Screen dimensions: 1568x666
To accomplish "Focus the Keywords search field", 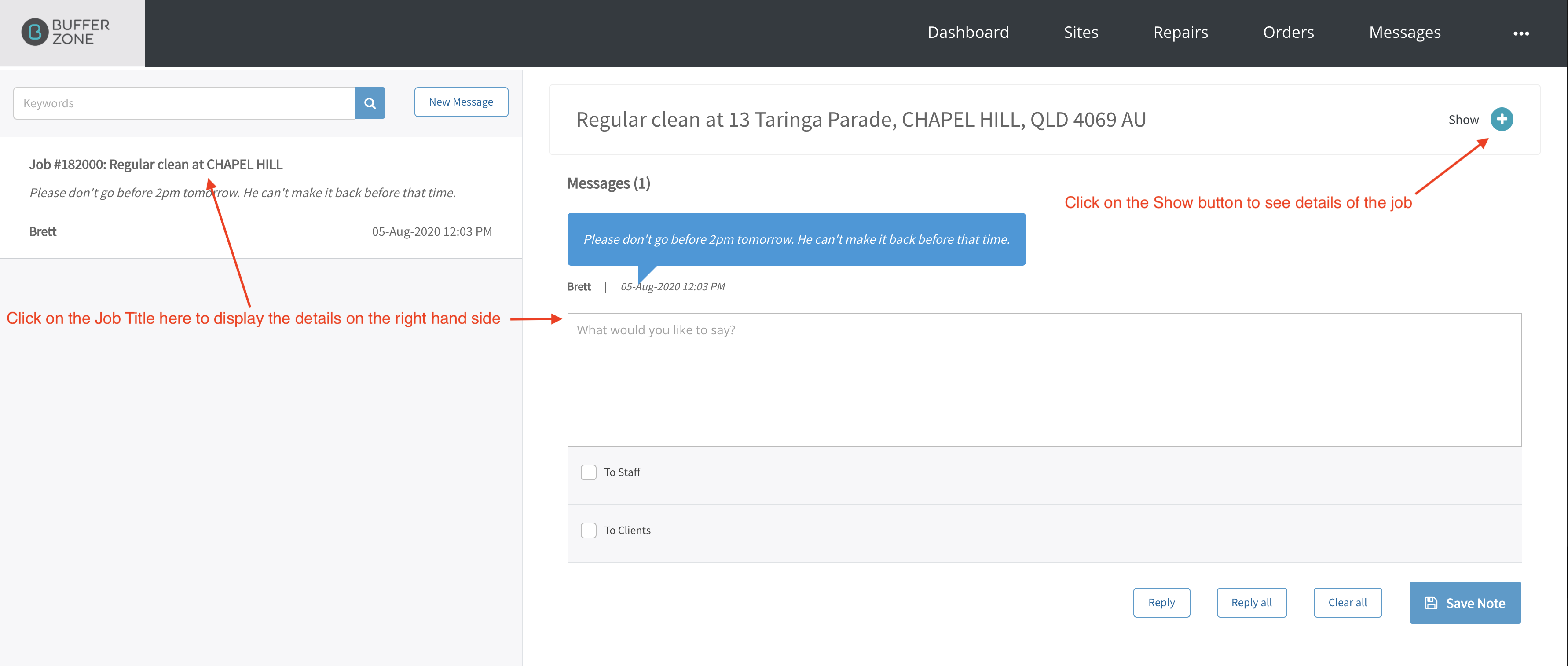I will [184, 103].
